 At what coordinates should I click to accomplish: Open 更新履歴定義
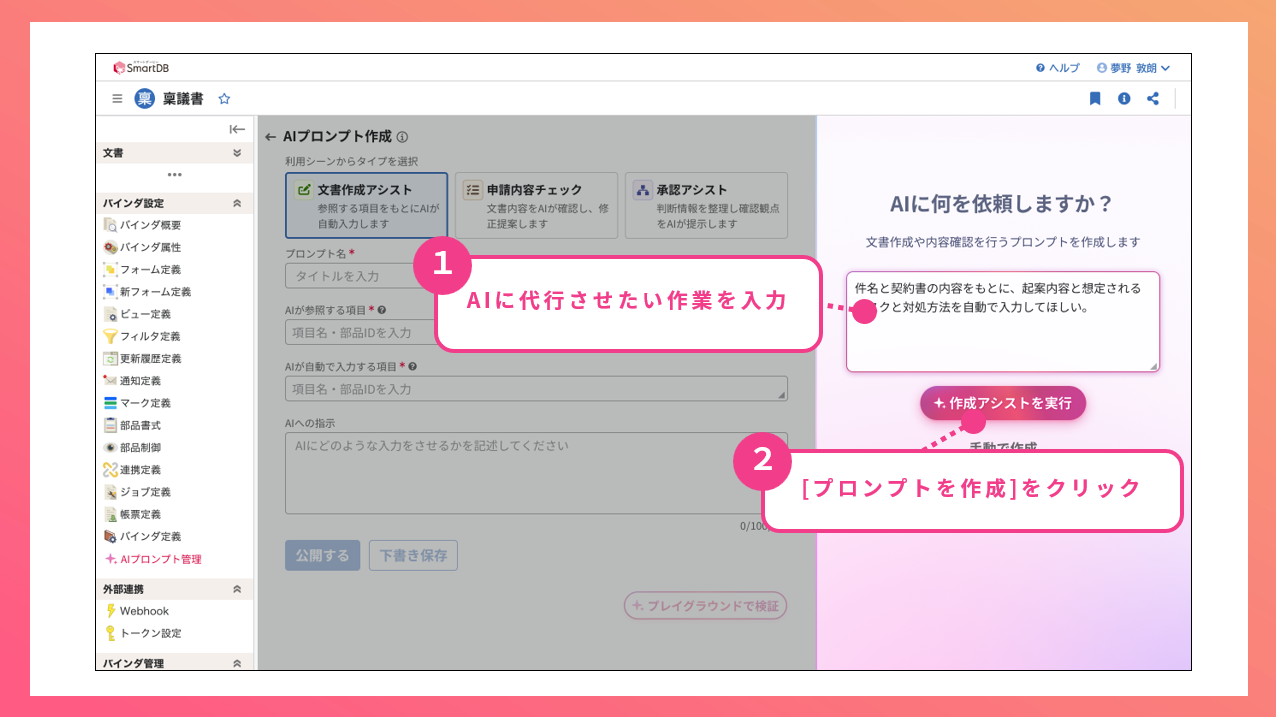(x=142, y=358)
